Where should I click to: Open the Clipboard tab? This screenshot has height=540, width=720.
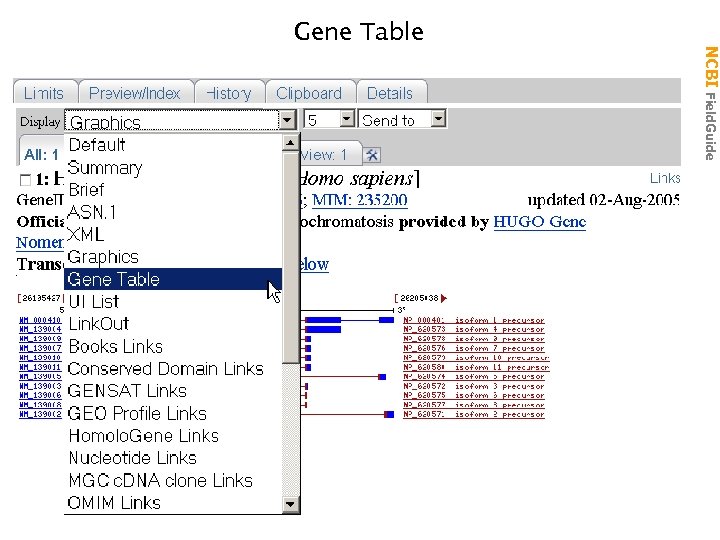[x=309, y=93]
